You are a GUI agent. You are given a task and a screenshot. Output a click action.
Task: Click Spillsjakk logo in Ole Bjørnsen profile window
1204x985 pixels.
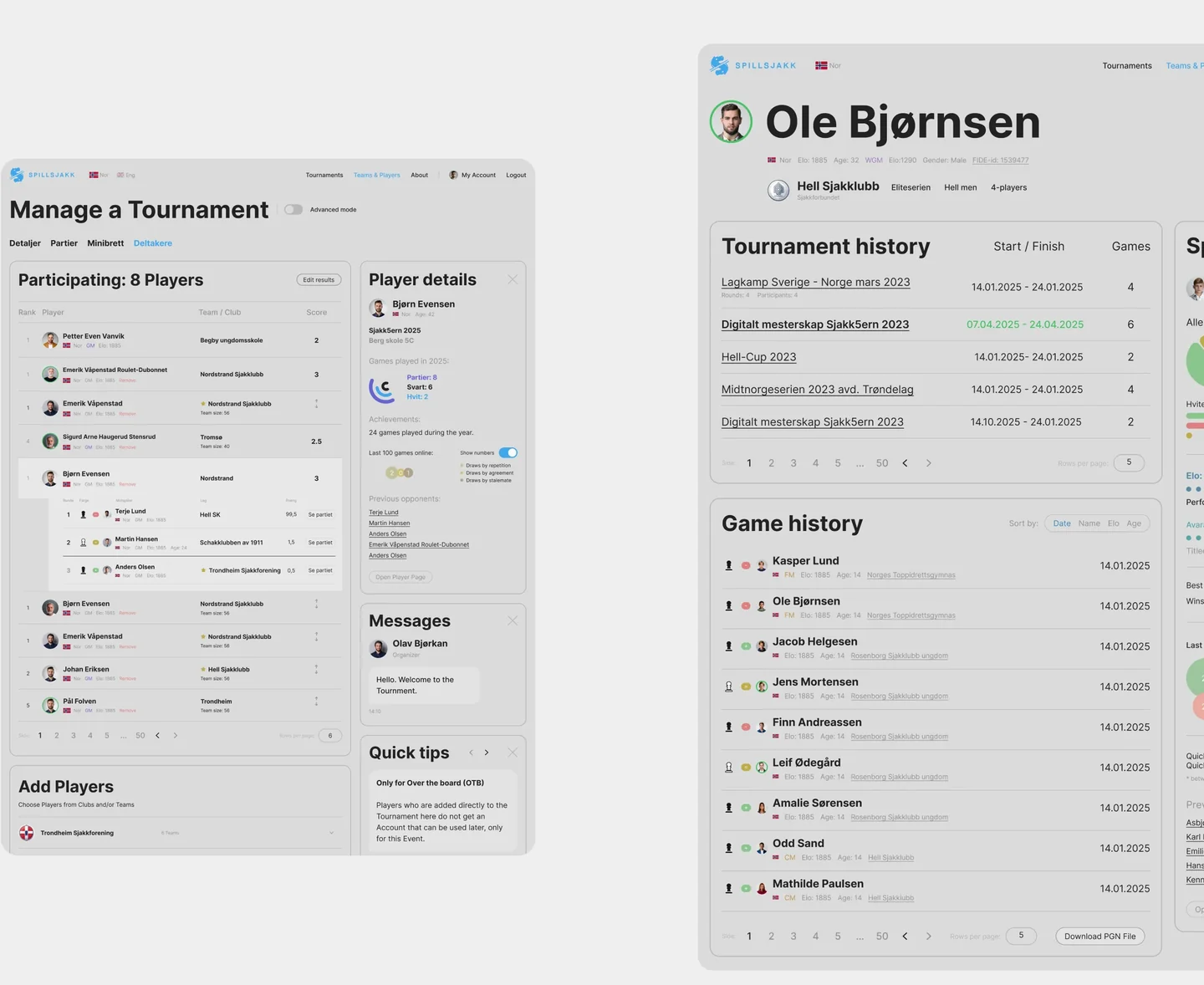[752, 65]
